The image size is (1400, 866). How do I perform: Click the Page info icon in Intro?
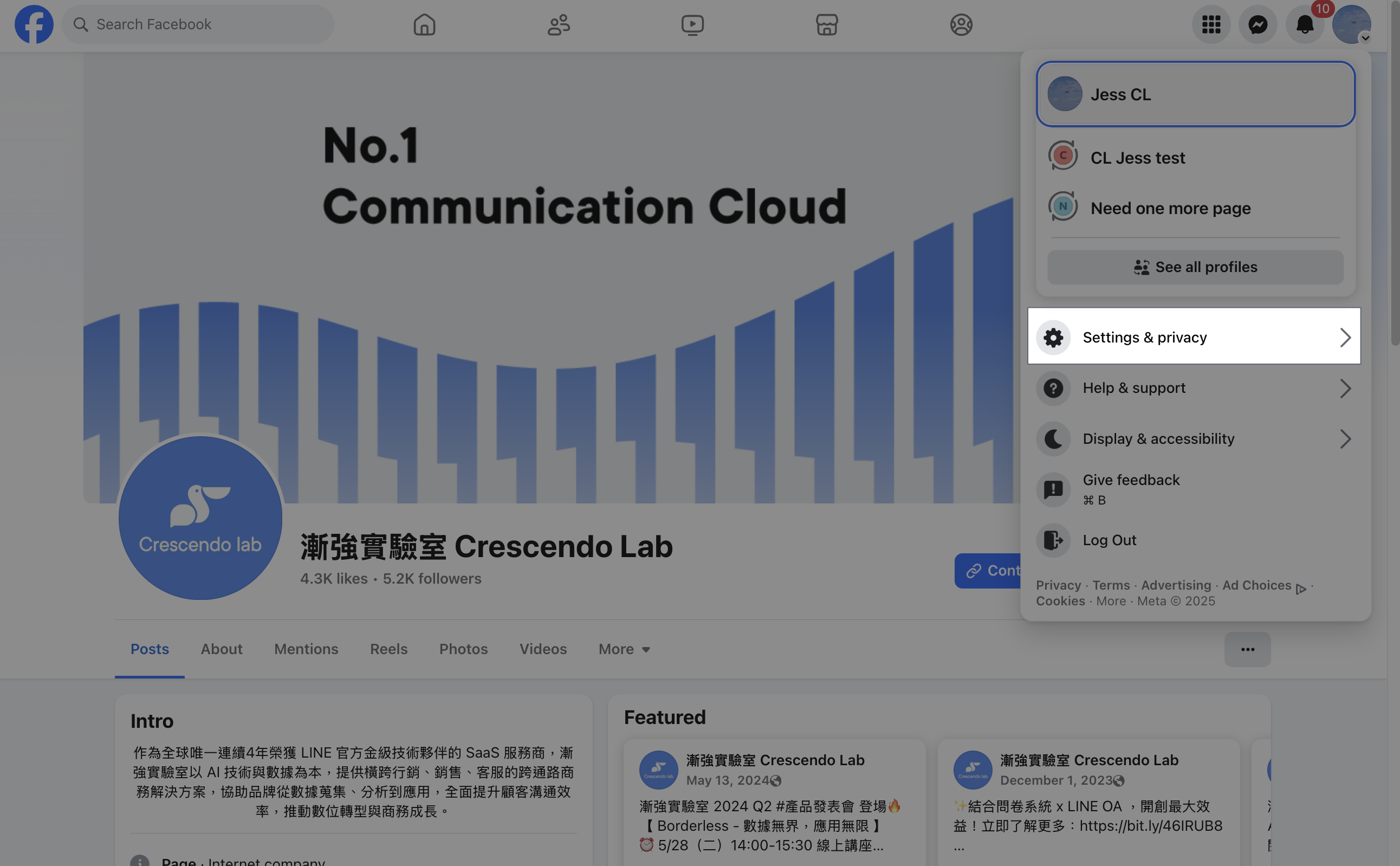[140, 860]
